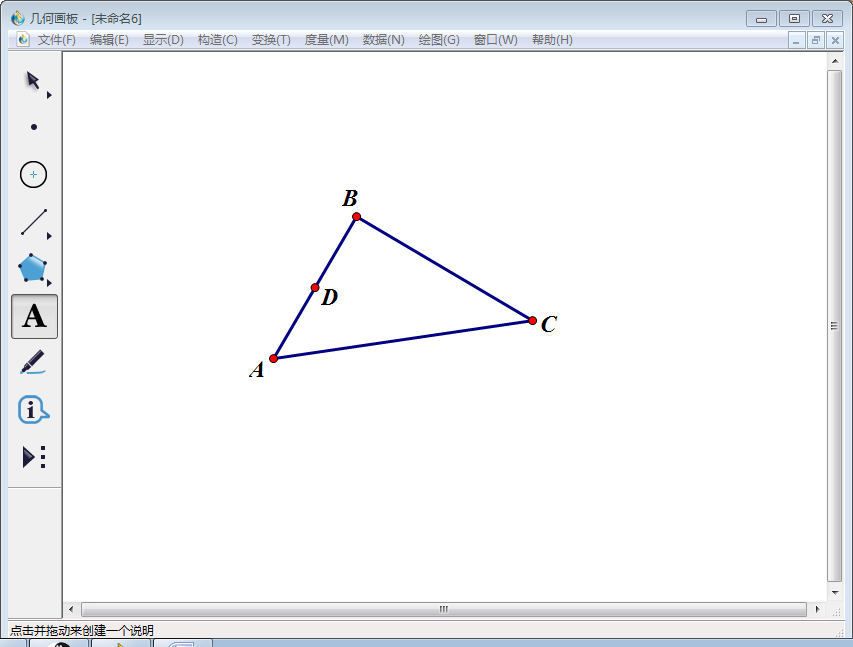Screen dimensions: 853x647
Task: Expand the Arrow tool flyout triangle
Action: pos(49,95)
